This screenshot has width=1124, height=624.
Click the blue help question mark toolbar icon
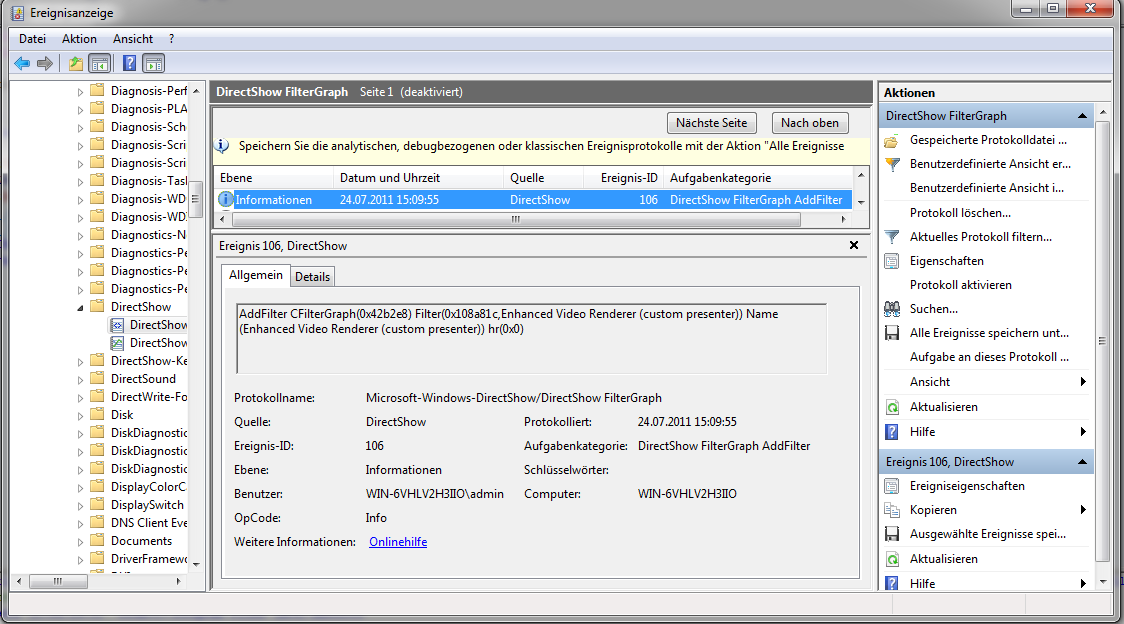pyautogui.click(x=129, y=64)
